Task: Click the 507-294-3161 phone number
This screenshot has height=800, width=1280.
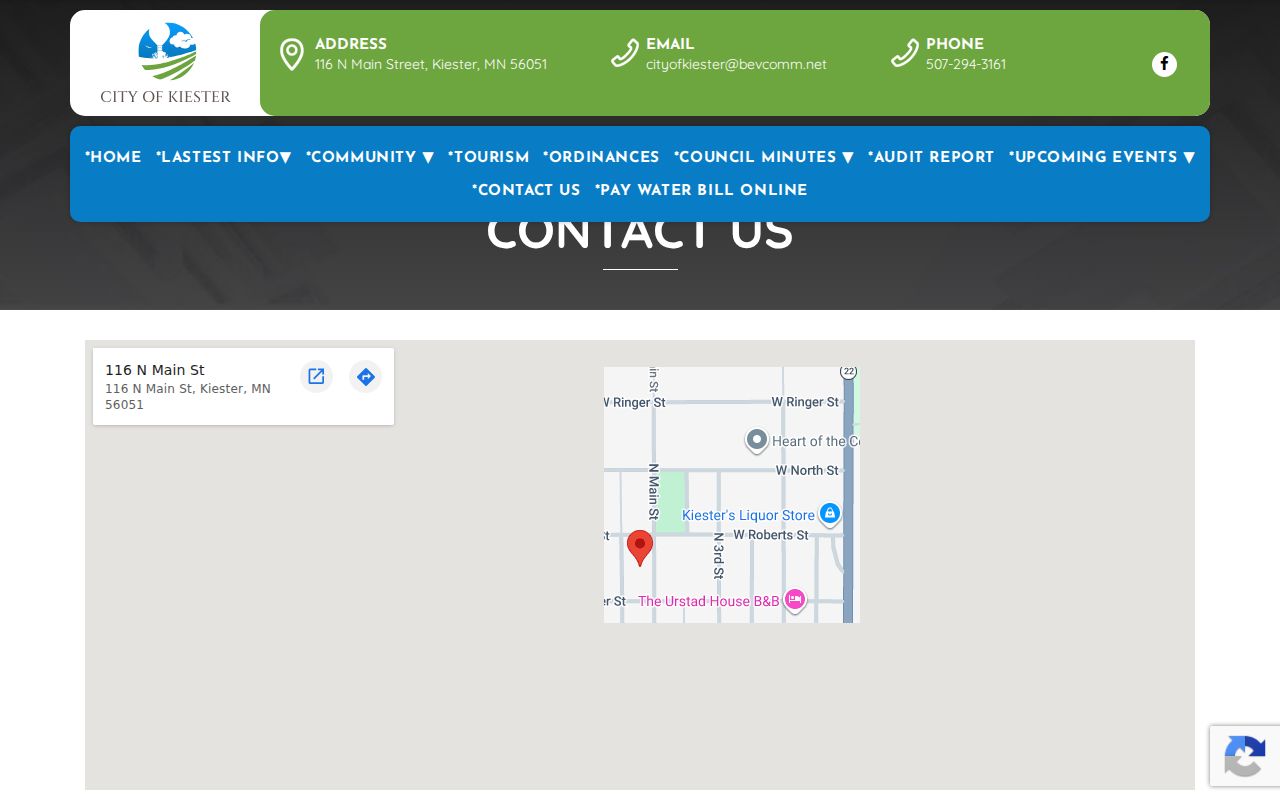Action: (966, 64)
